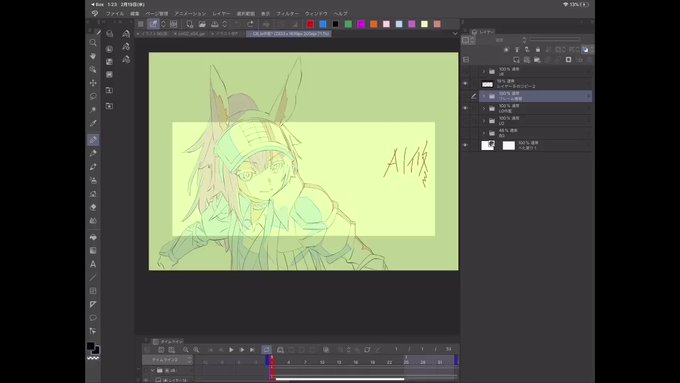The image size is (680, 383).
Task: Select the ruler tool
Action: pos(93,304)
